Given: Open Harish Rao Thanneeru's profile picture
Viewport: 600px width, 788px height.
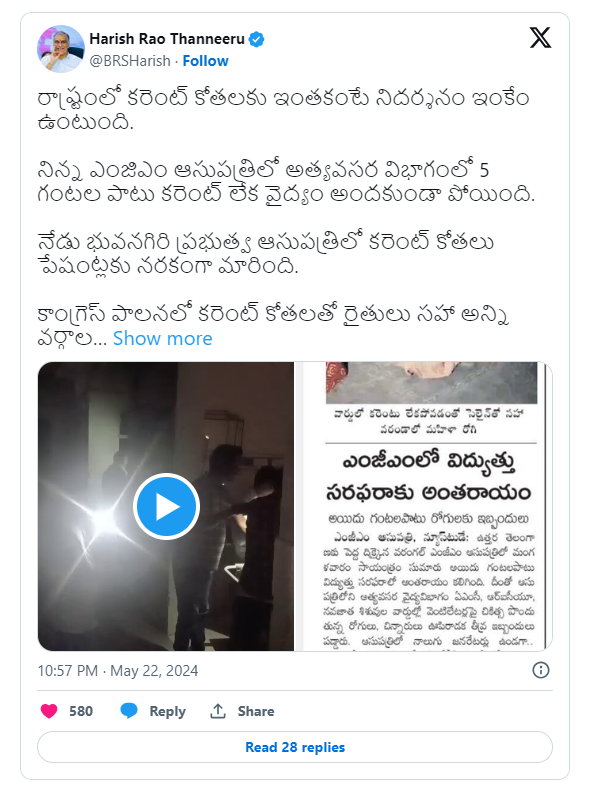Looking at the screenshot, I should (60, 49).
